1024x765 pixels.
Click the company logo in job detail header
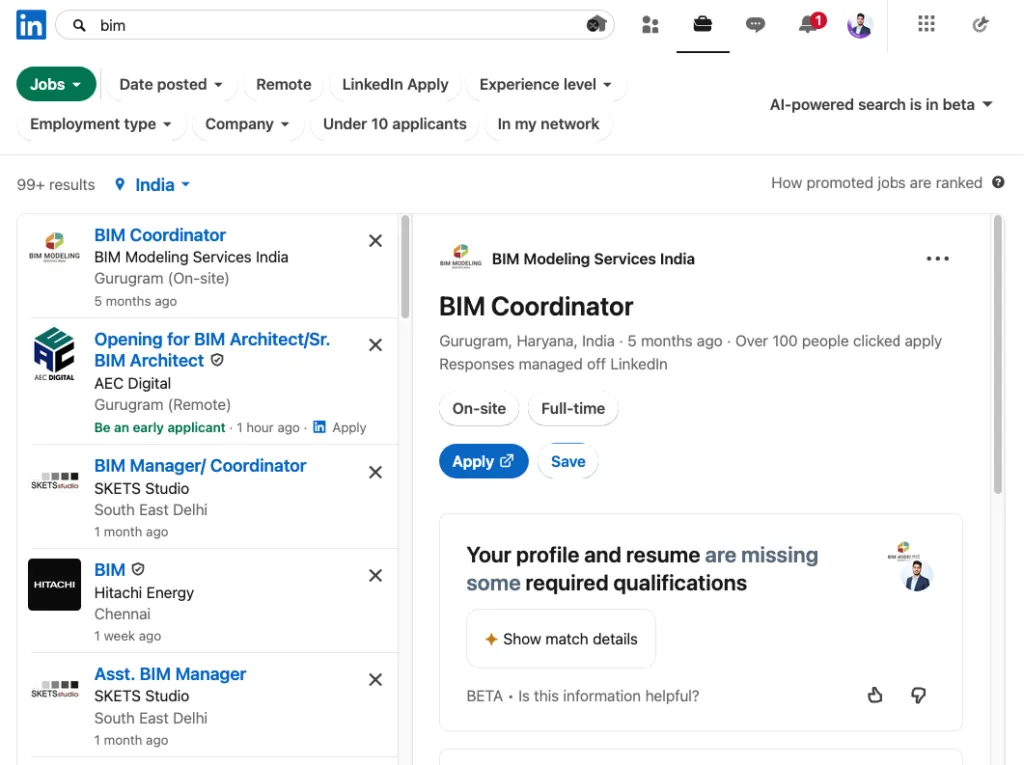pyautogui.click(x=460, y=257)
